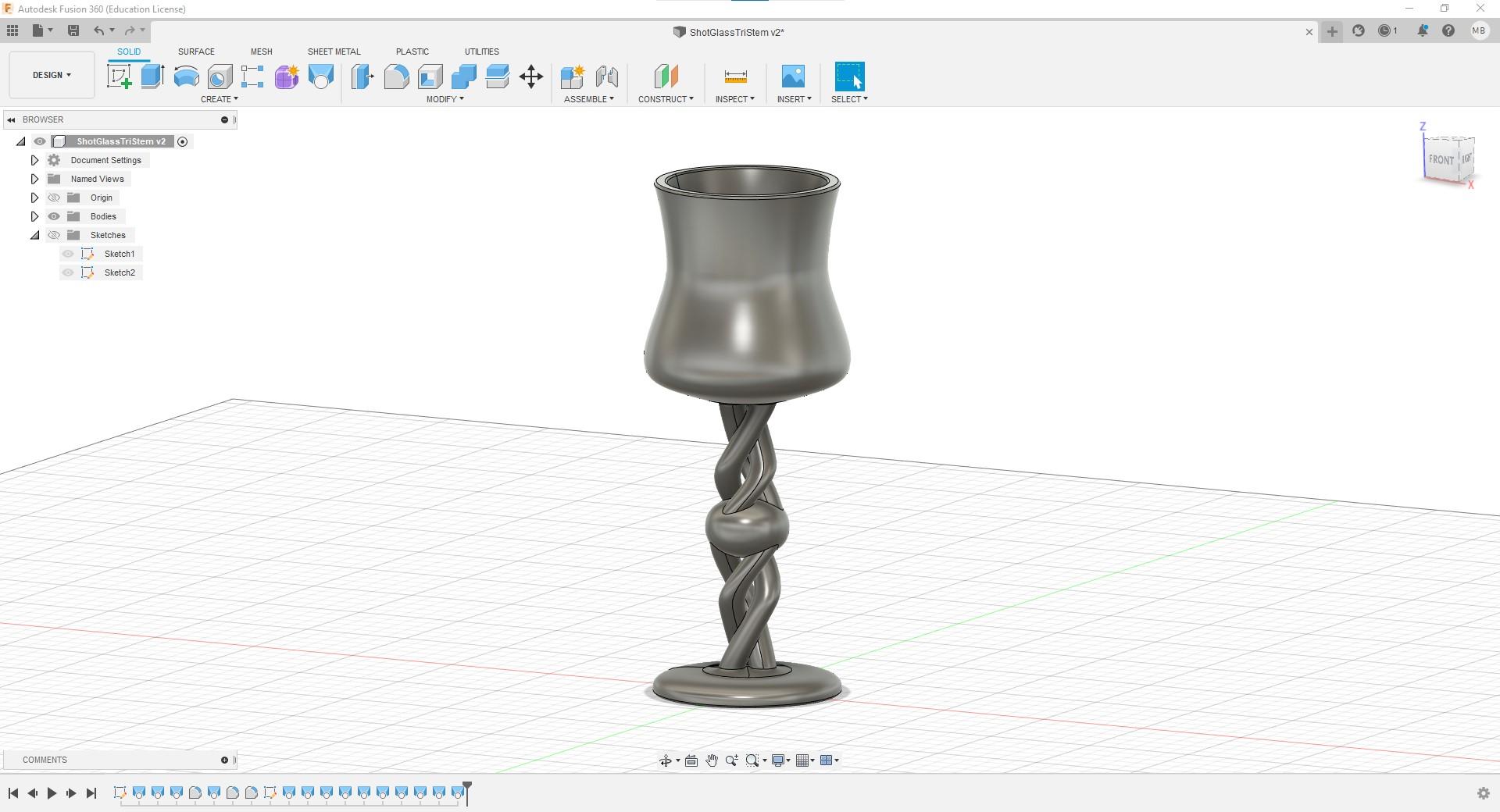Open the Data Panel grid icon
This screenshot has height=812, width=1500.
tap(12, 30)
